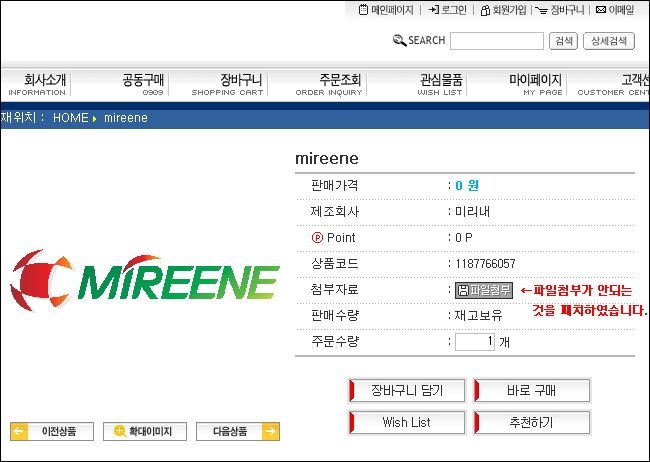Click the 주문수량 quantity input box

[x=475, y=342]
